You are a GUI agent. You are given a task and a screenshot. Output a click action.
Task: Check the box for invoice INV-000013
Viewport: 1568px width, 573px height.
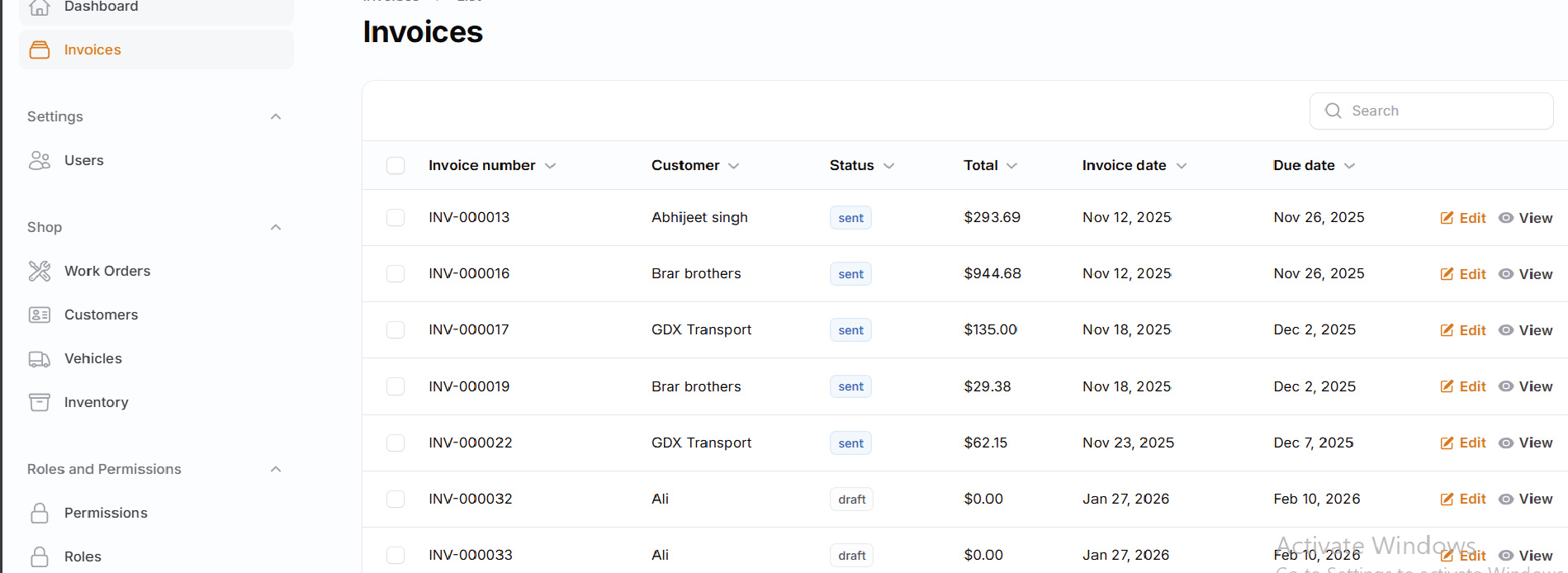coord(396,217)
